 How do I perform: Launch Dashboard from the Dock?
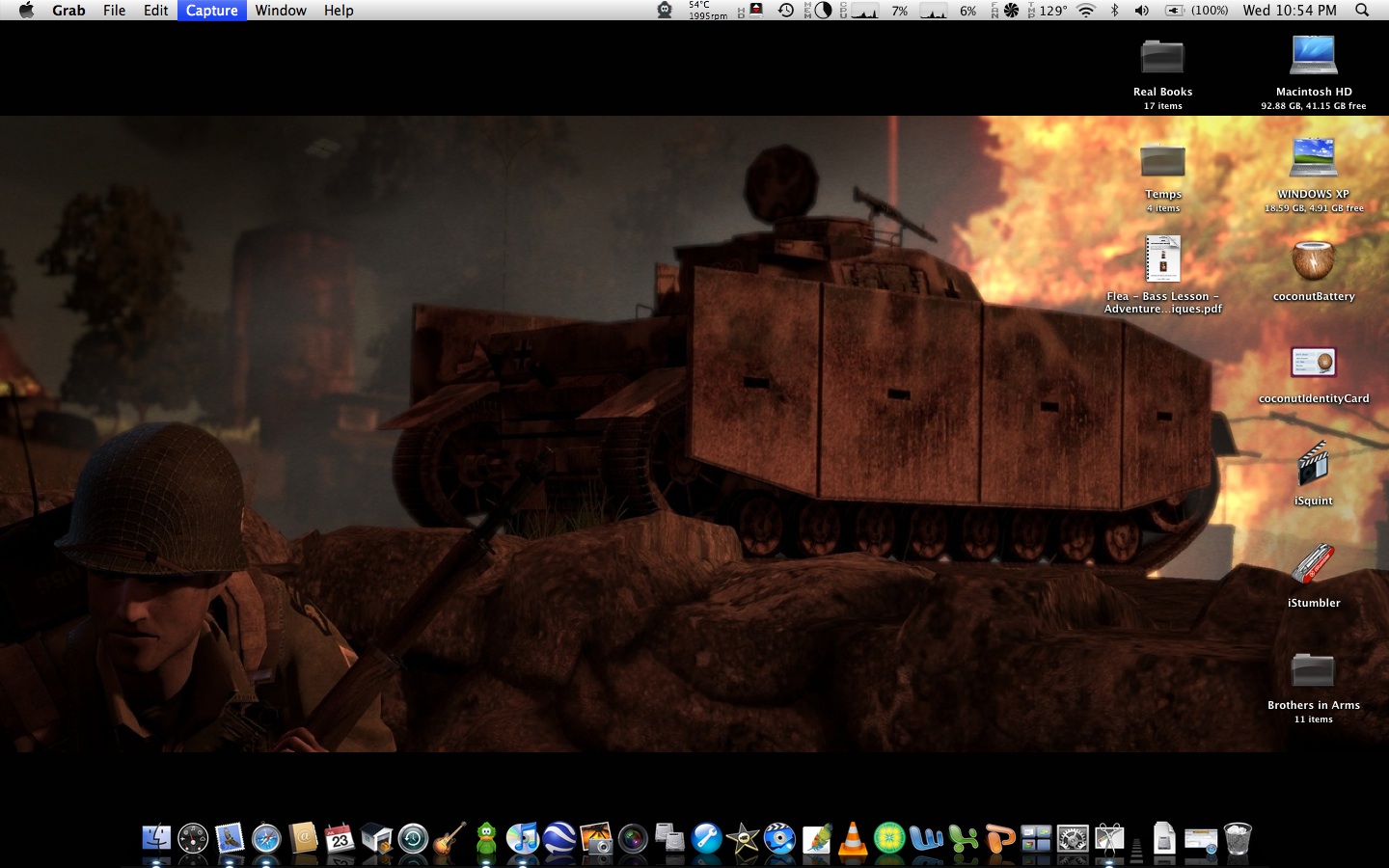pos(193,839)
